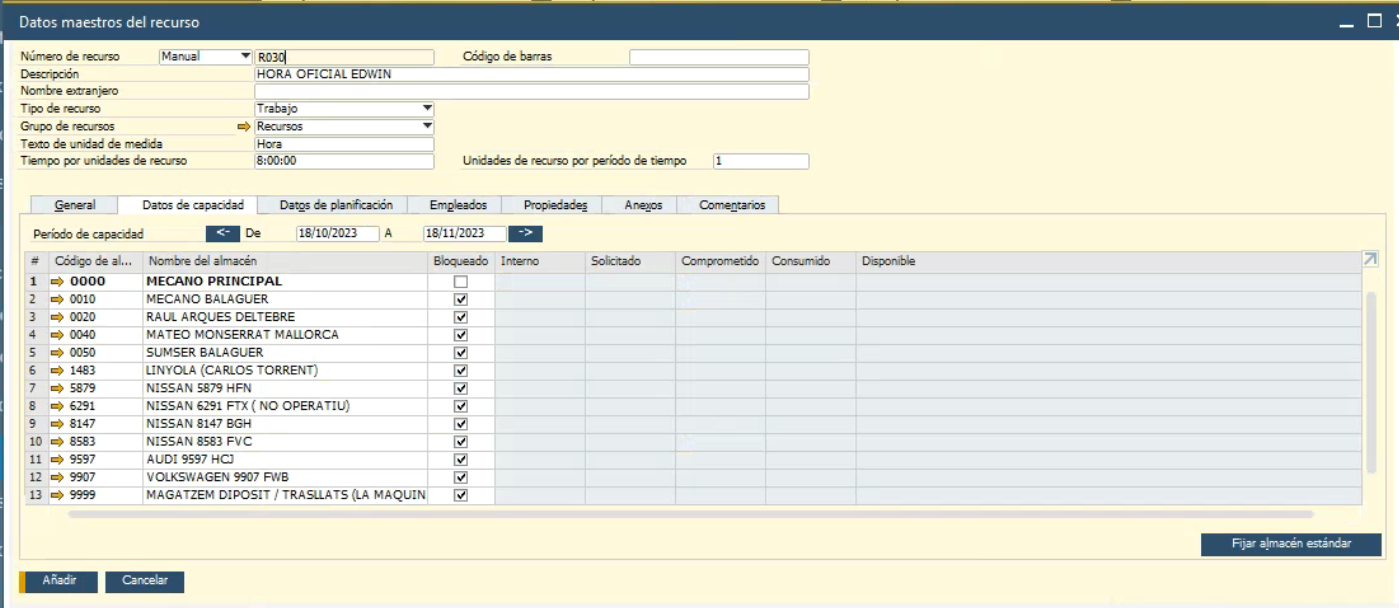Uncheck Bloqueado for RAUL ARQUES DELTEBRE
The width and height of the screenshot is (1399, 608).
pos(461,317)
